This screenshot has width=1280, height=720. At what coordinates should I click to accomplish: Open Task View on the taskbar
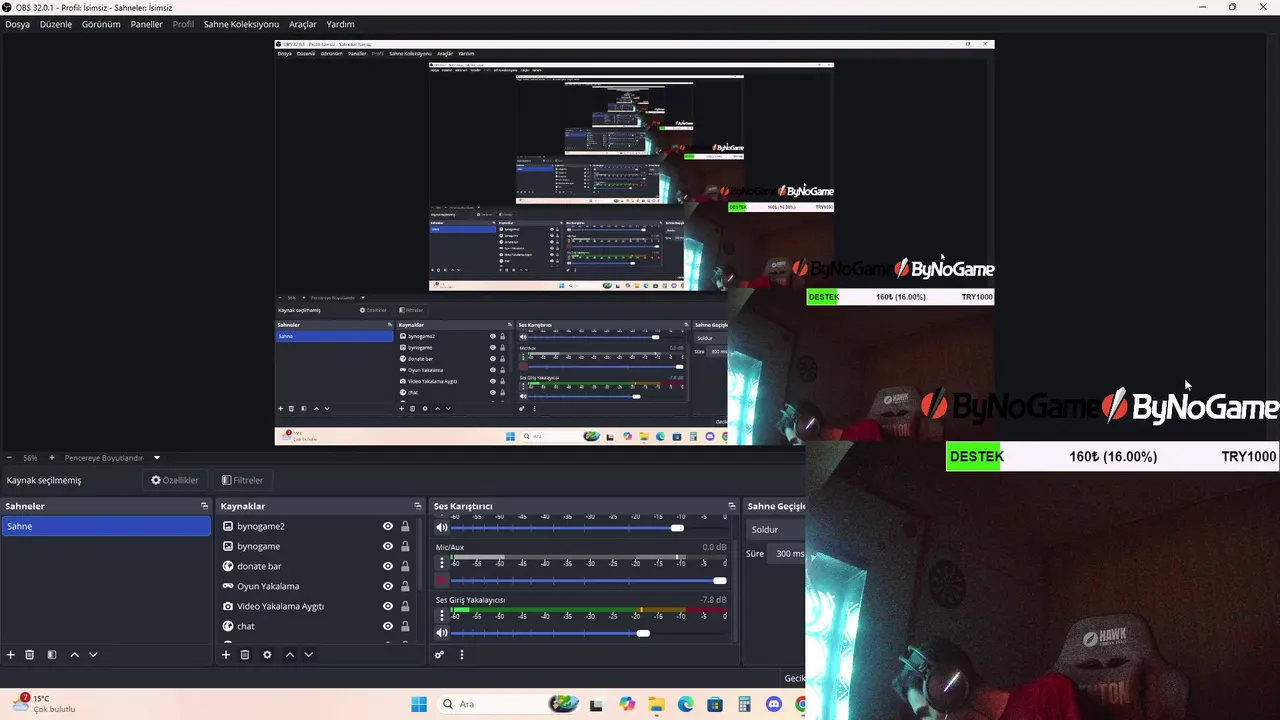tap(596, 704)
